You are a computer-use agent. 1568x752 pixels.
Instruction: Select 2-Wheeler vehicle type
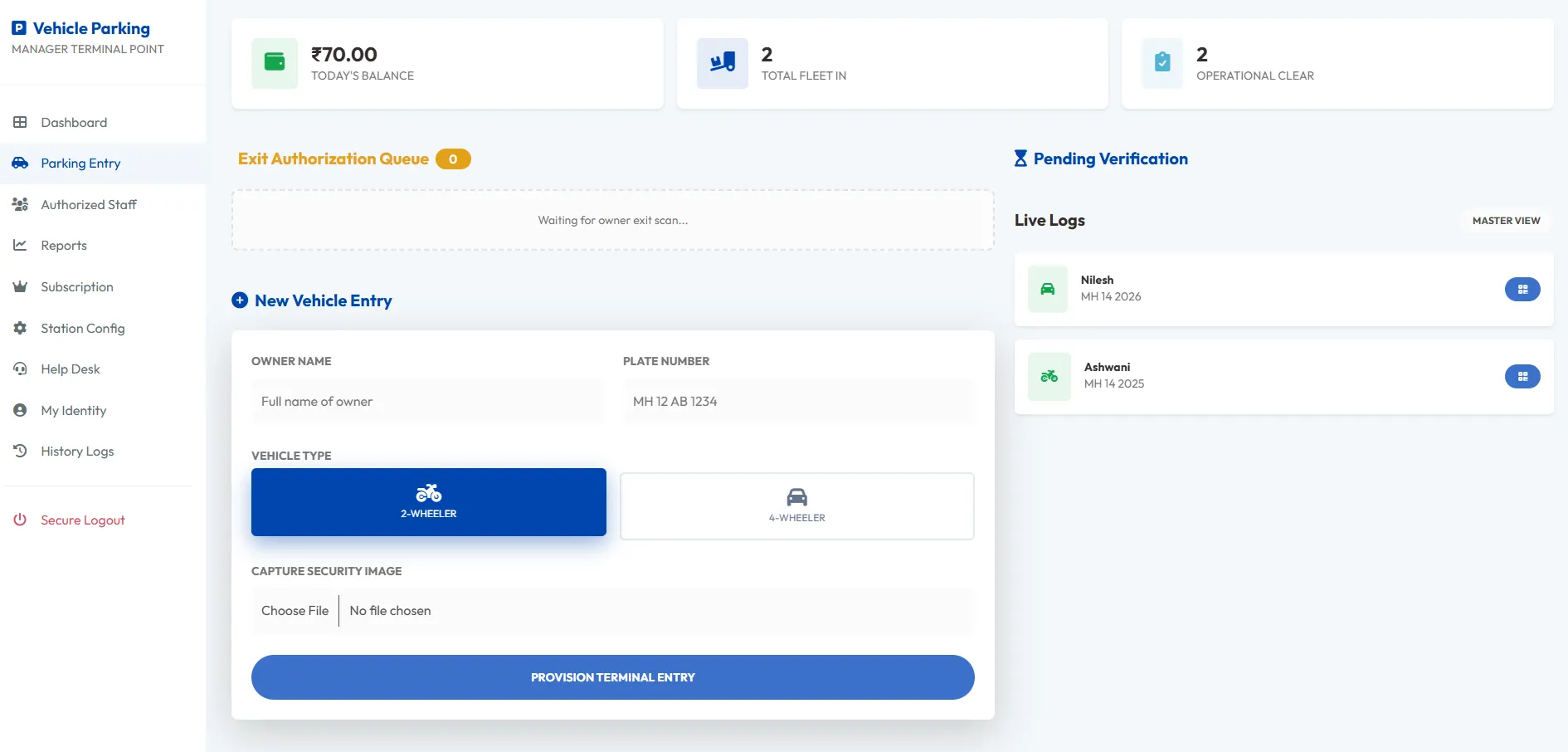[428, 502]
